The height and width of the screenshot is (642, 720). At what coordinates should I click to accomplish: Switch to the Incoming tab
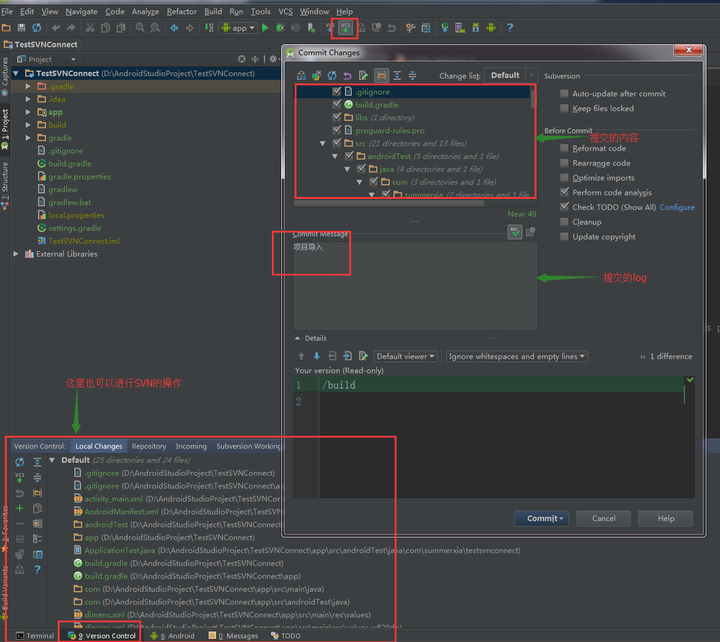coord(191,446)
